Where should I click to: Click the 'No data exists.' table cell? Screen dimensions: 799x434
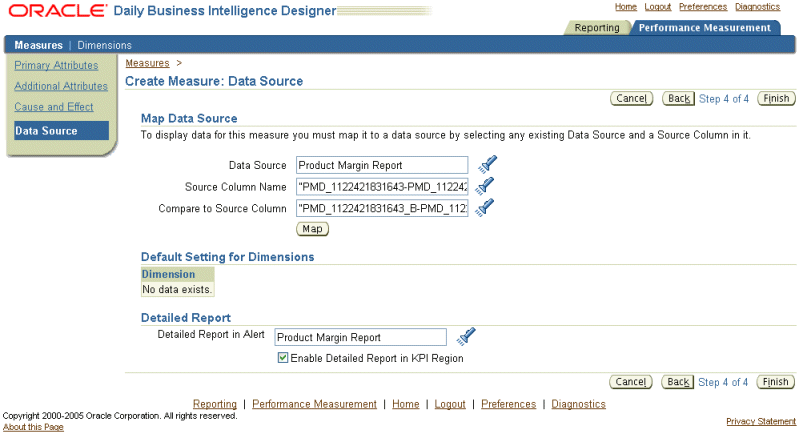177,289
